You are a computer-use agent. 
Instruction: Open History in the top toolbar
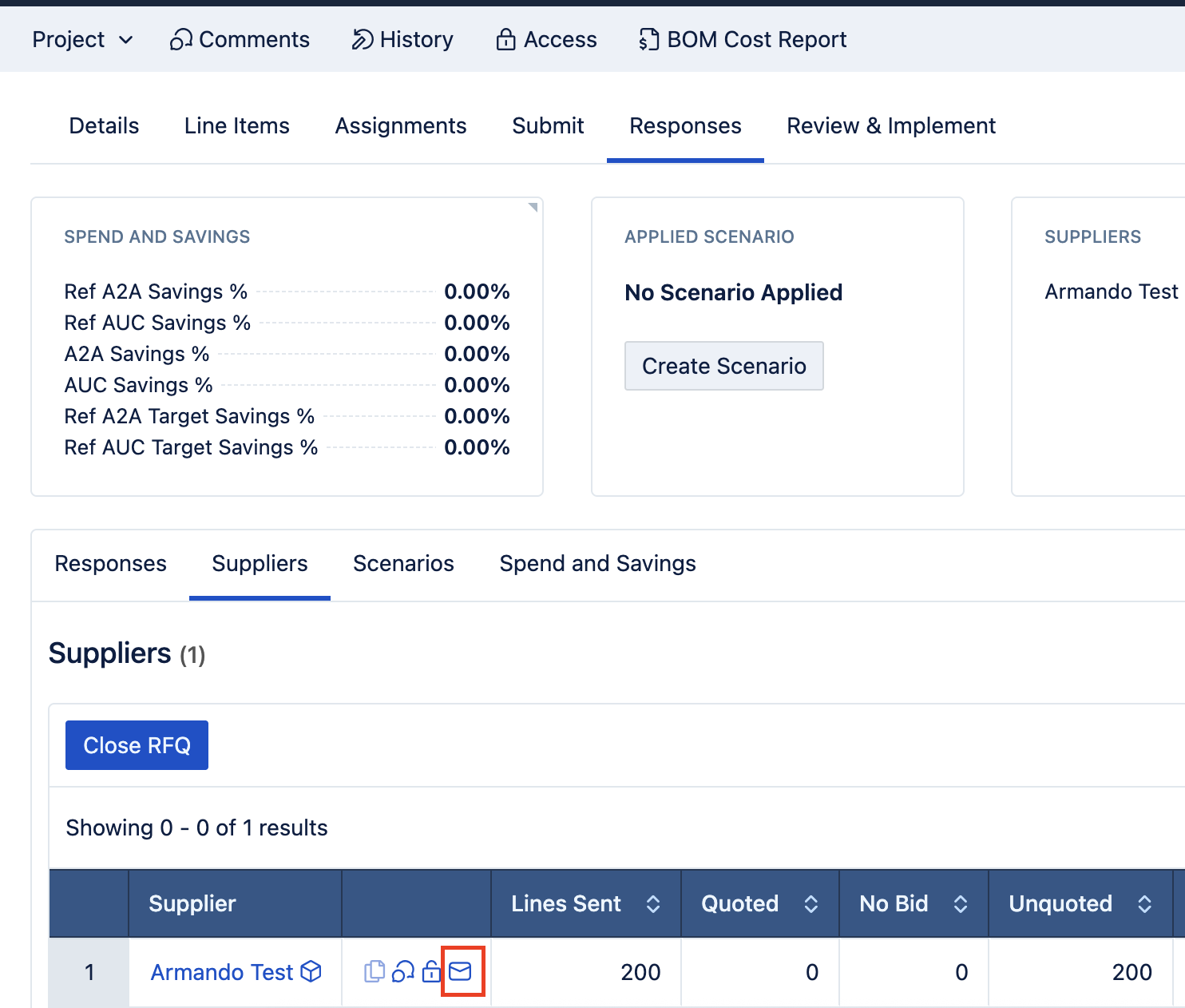402,39
